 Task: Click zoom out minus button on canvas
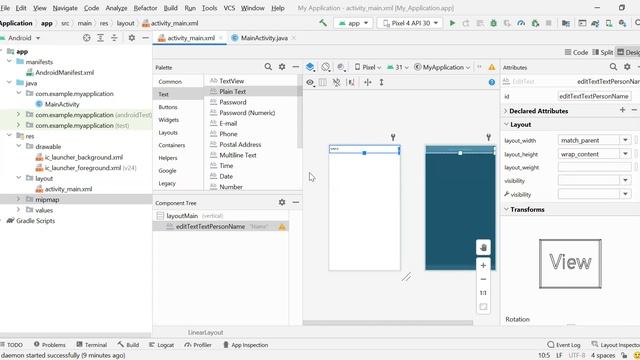pyautogui.click(x=483, y=279)
